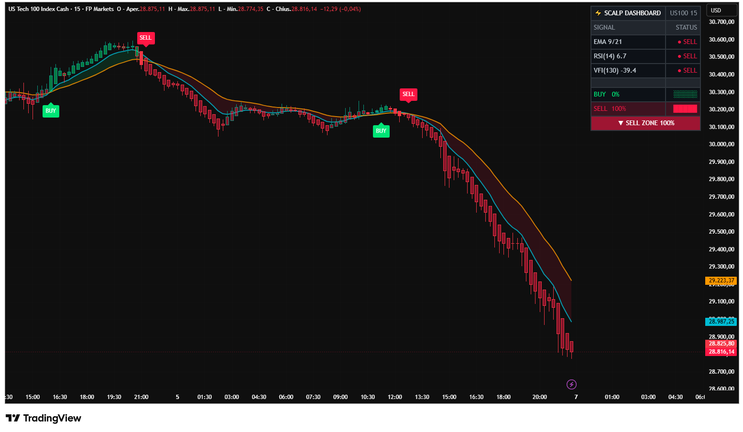Viewport: 743px width, 432px height.
Task: Click the open value 28.875,11 after Aper.
Action: (152, 9)
